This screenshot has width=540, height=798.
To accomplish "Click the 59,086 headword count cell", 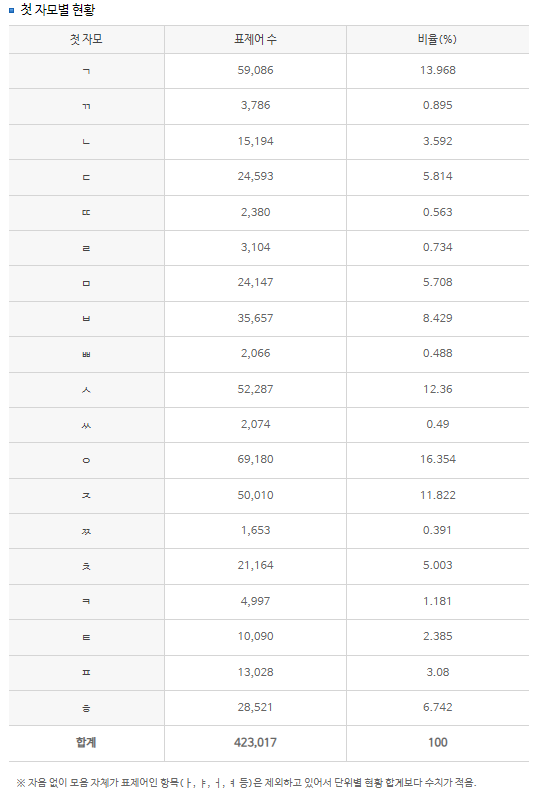I will 255,70.
